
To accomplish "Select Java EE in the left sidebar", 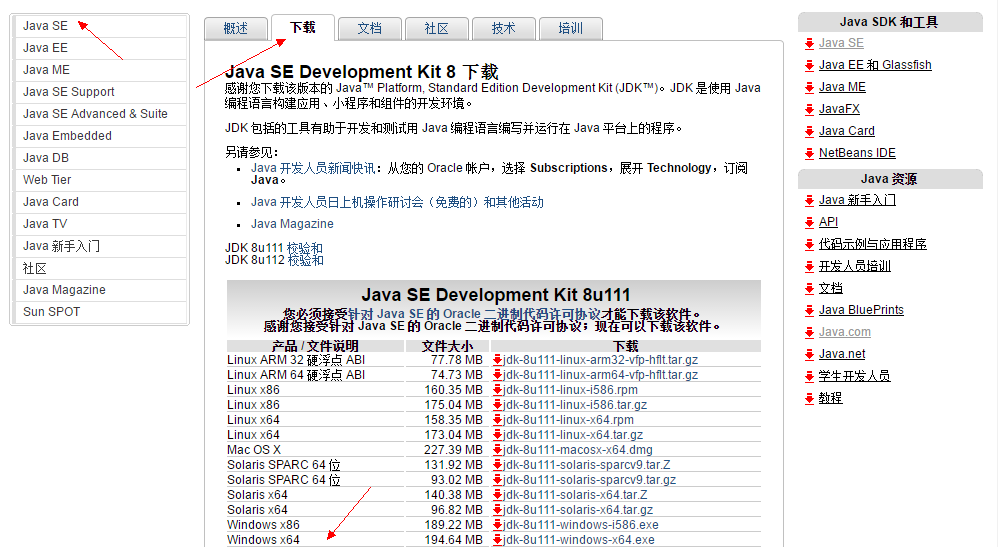I will (101, 48).
